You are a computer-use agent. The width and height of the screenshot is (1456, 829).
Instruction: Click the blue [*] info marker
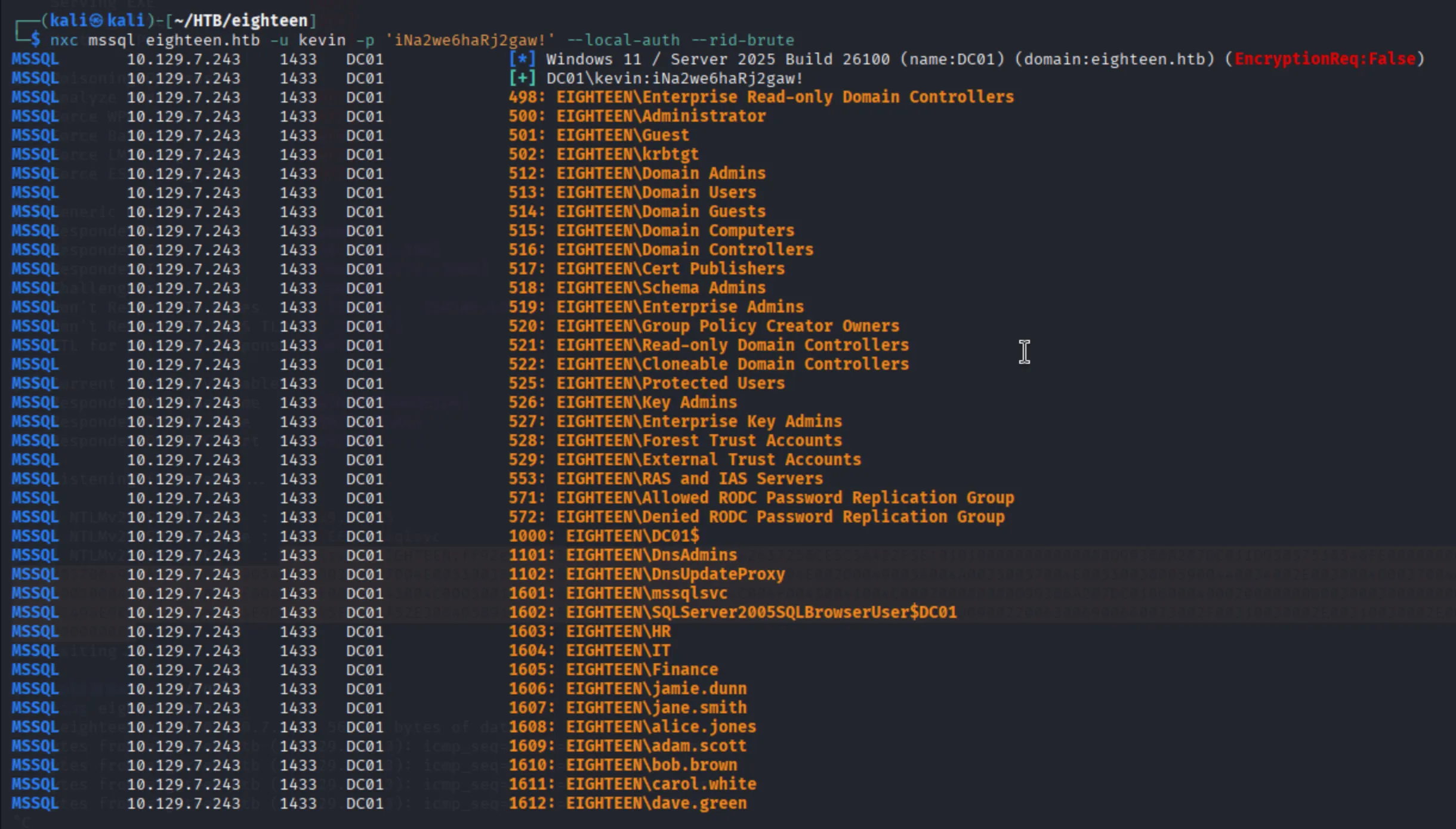click(x=522, y=59)
